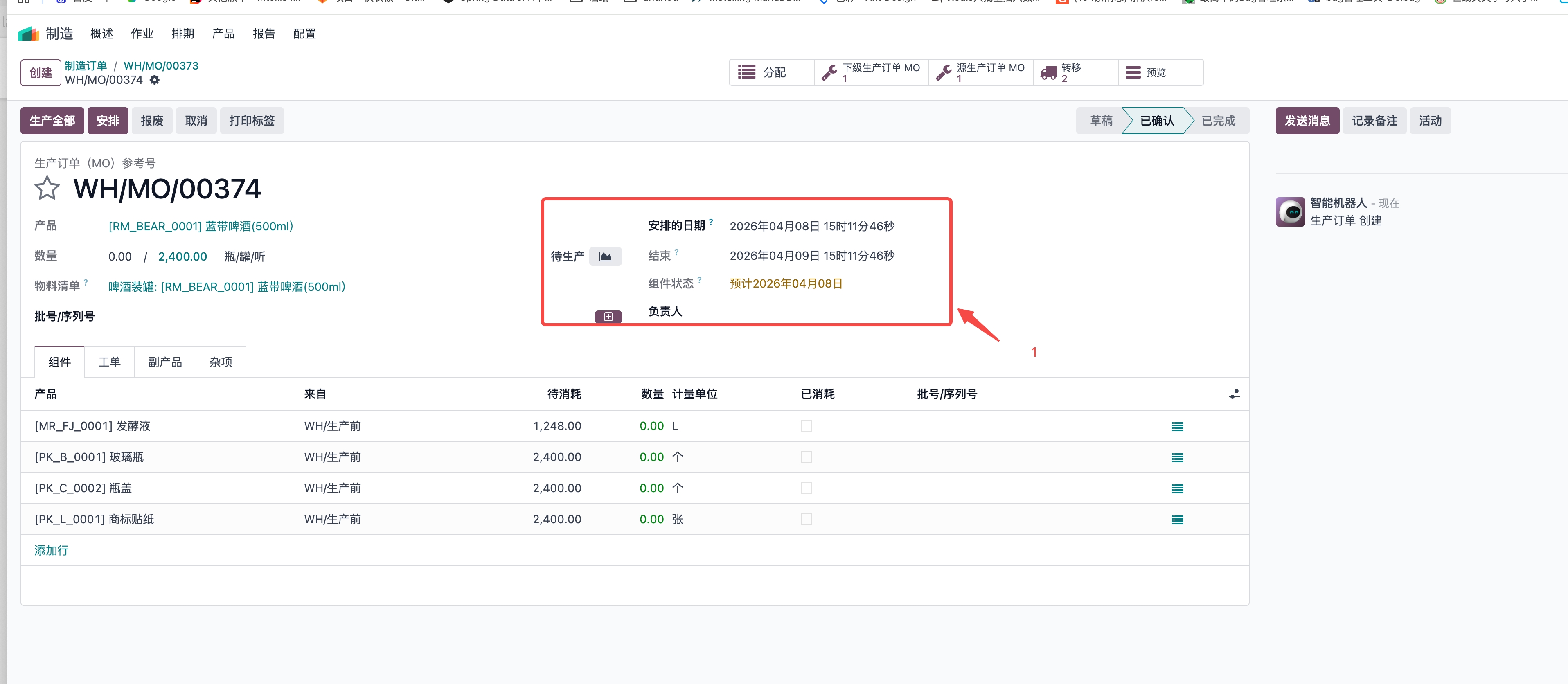Screen dimensions: 1568x684
Task: Click the 生产全部 button
Action: pos(52,121)
